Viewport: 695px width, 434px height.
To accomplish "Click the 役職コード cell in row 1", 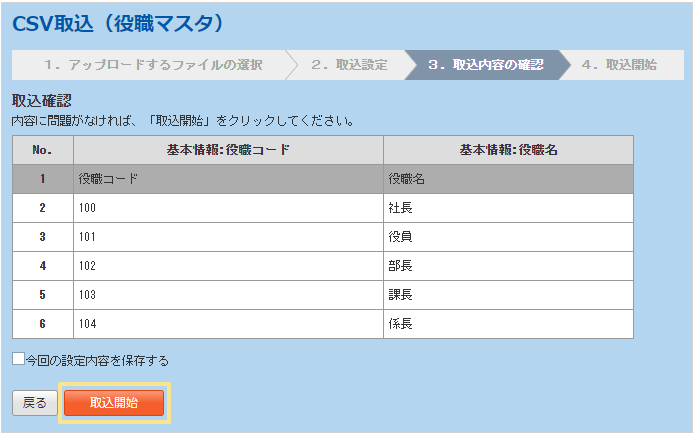I will (x=227, y=179).
